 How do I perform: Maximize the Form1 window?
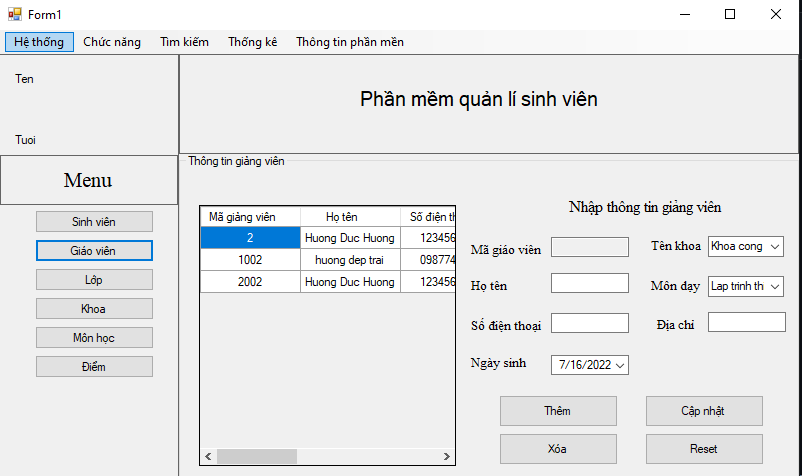pyautogui.click(x=730, y=14)
